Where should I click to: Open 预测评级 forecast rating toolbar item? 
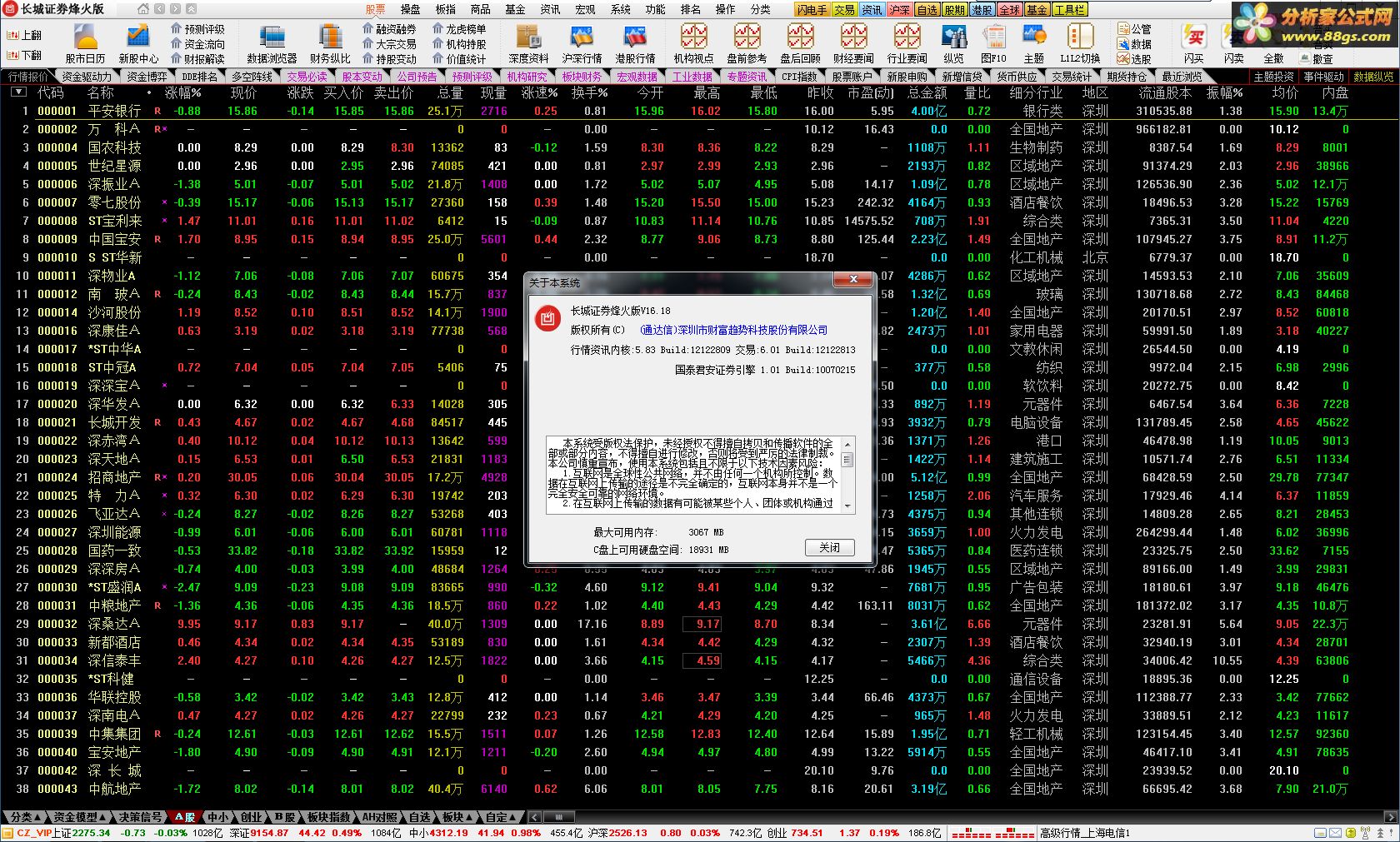pos(197,29)
